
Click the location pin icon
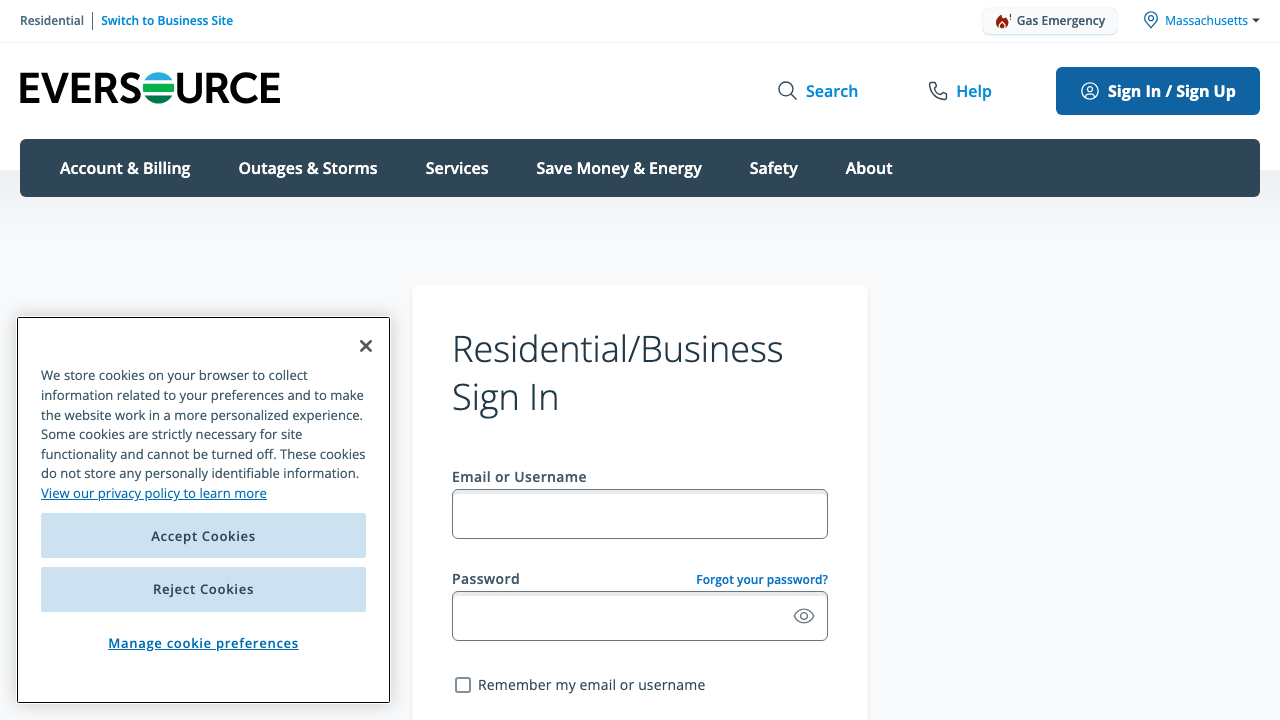click(x=1151, y=20)
